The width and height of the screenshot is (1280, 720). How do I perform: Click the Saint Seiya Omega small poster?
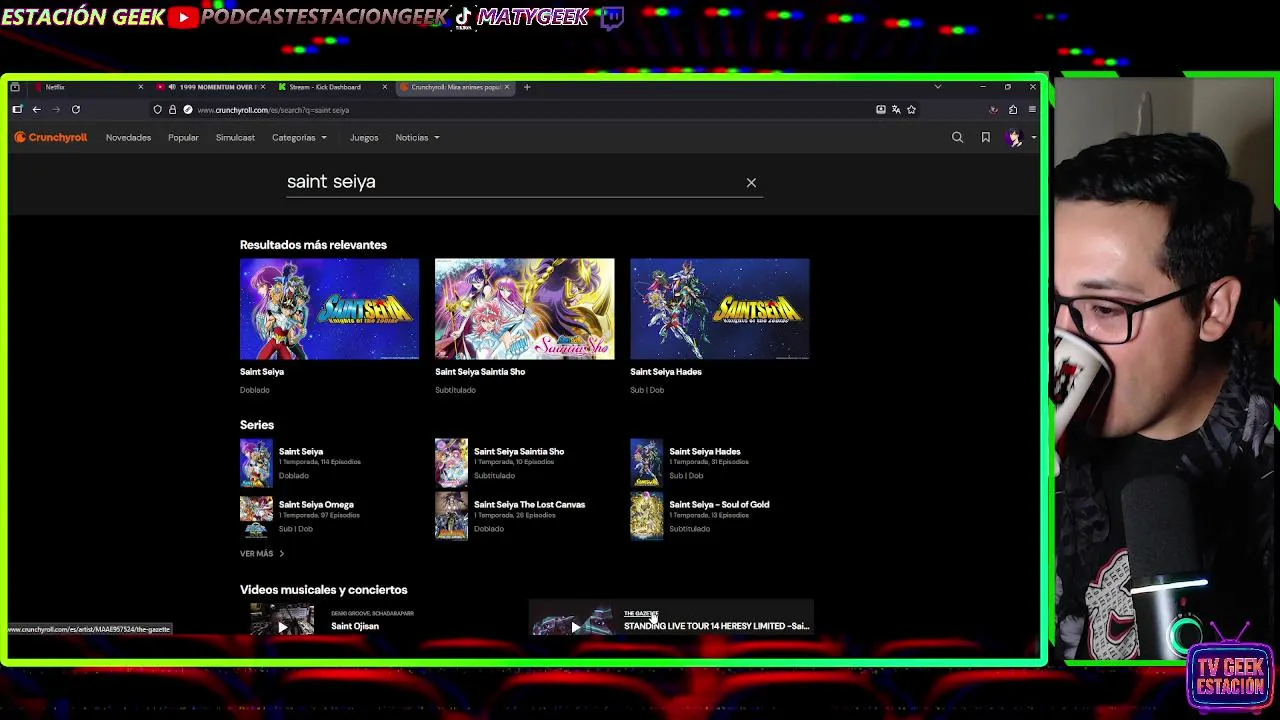pyautogui.click(x=256, y=517)
